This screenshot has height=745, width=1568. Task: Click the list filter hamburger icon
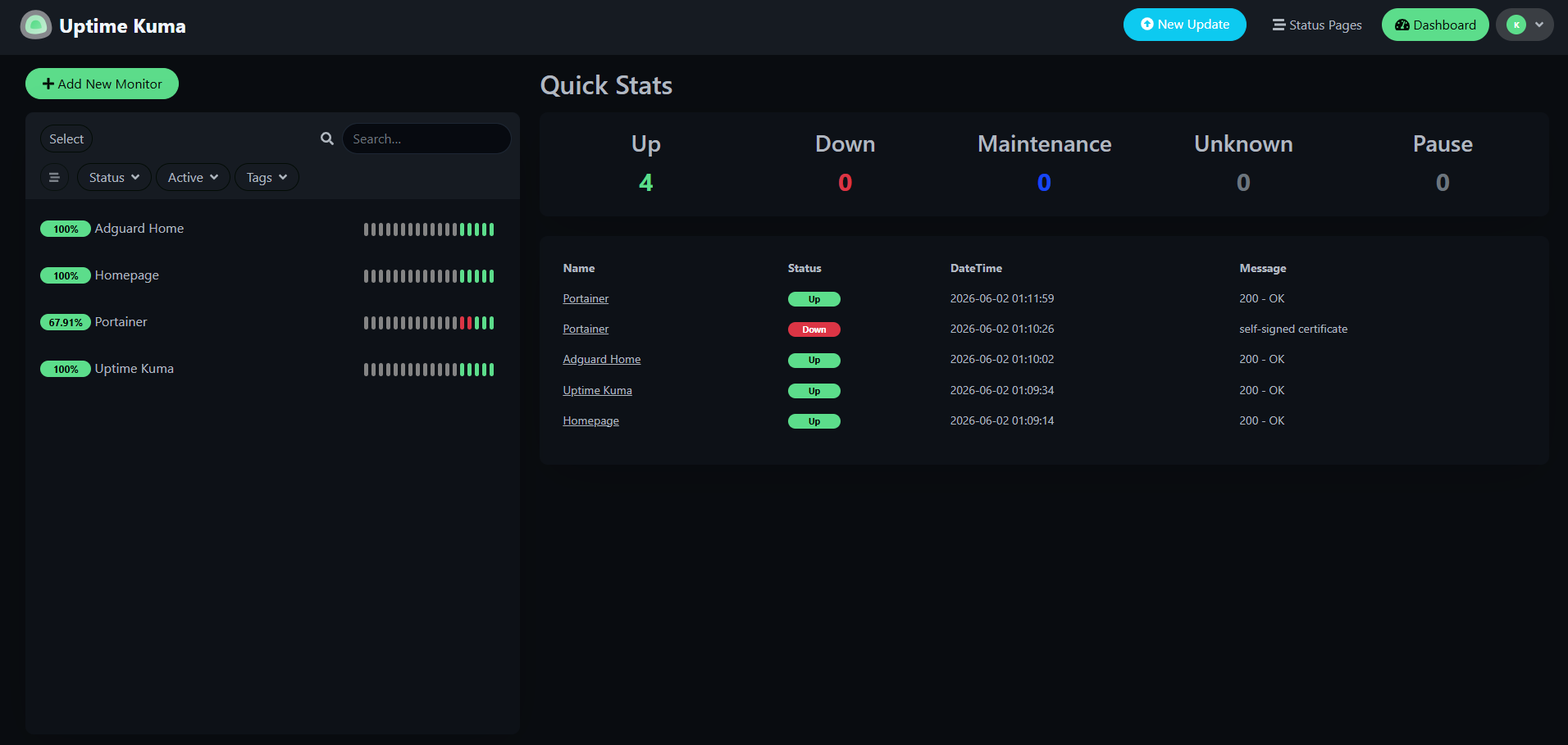pos(54,177)
